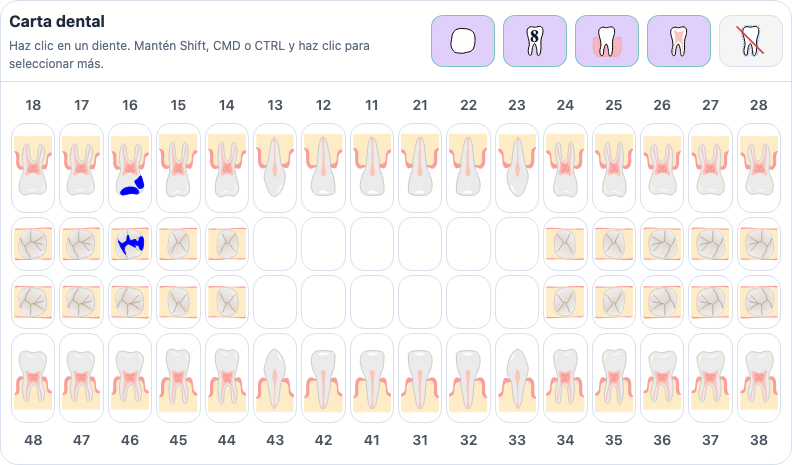Toggle the tooth pulp display button
This screenshot has height=465, width=792.
679,41
